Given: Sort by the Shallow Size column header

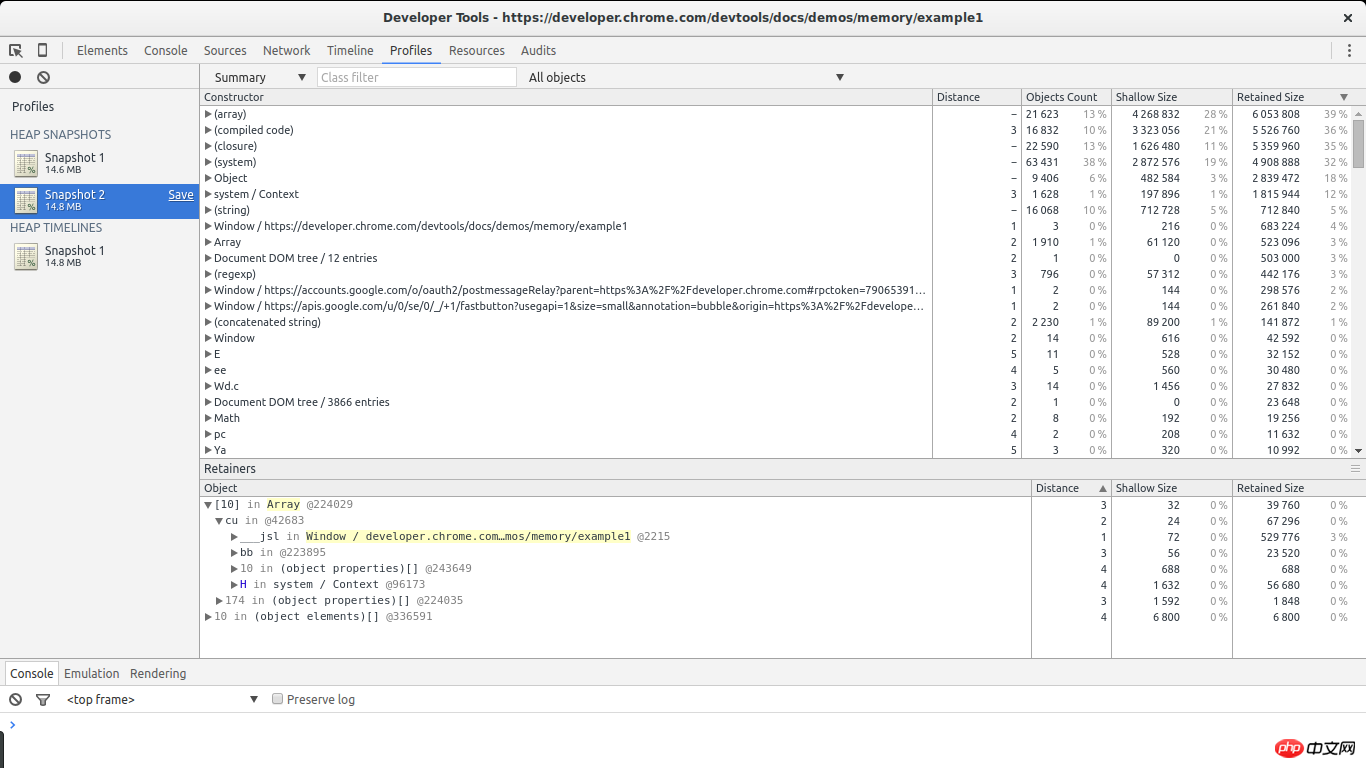Looking at the screenshot, I should (1172, 97).
